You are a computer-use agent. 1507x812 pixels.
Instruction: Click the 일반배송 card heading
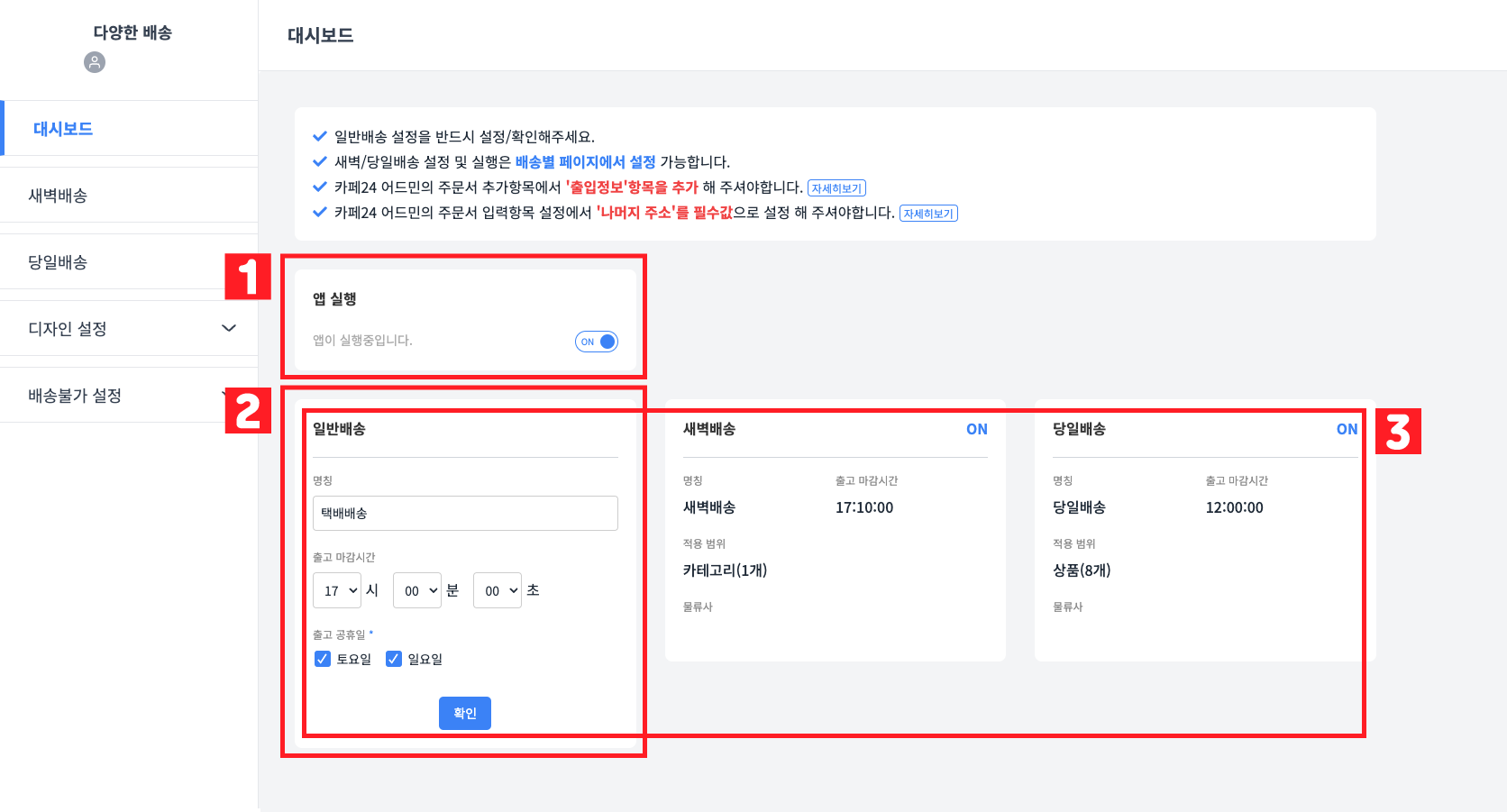pyautogui.click(x=339, y=429)
